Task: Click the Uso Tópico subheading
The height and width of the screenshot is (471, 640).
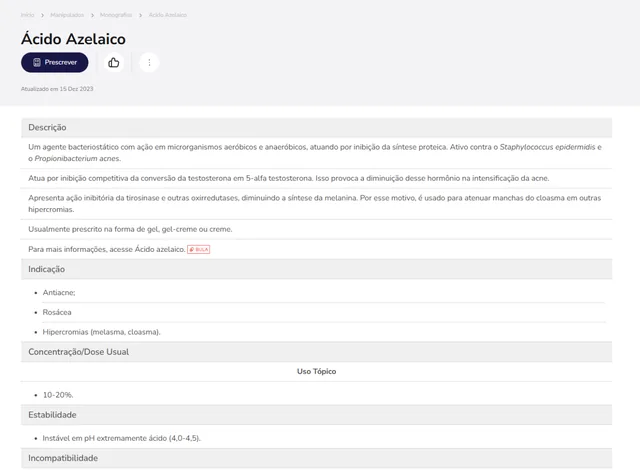Action: (x=316, y=371)
